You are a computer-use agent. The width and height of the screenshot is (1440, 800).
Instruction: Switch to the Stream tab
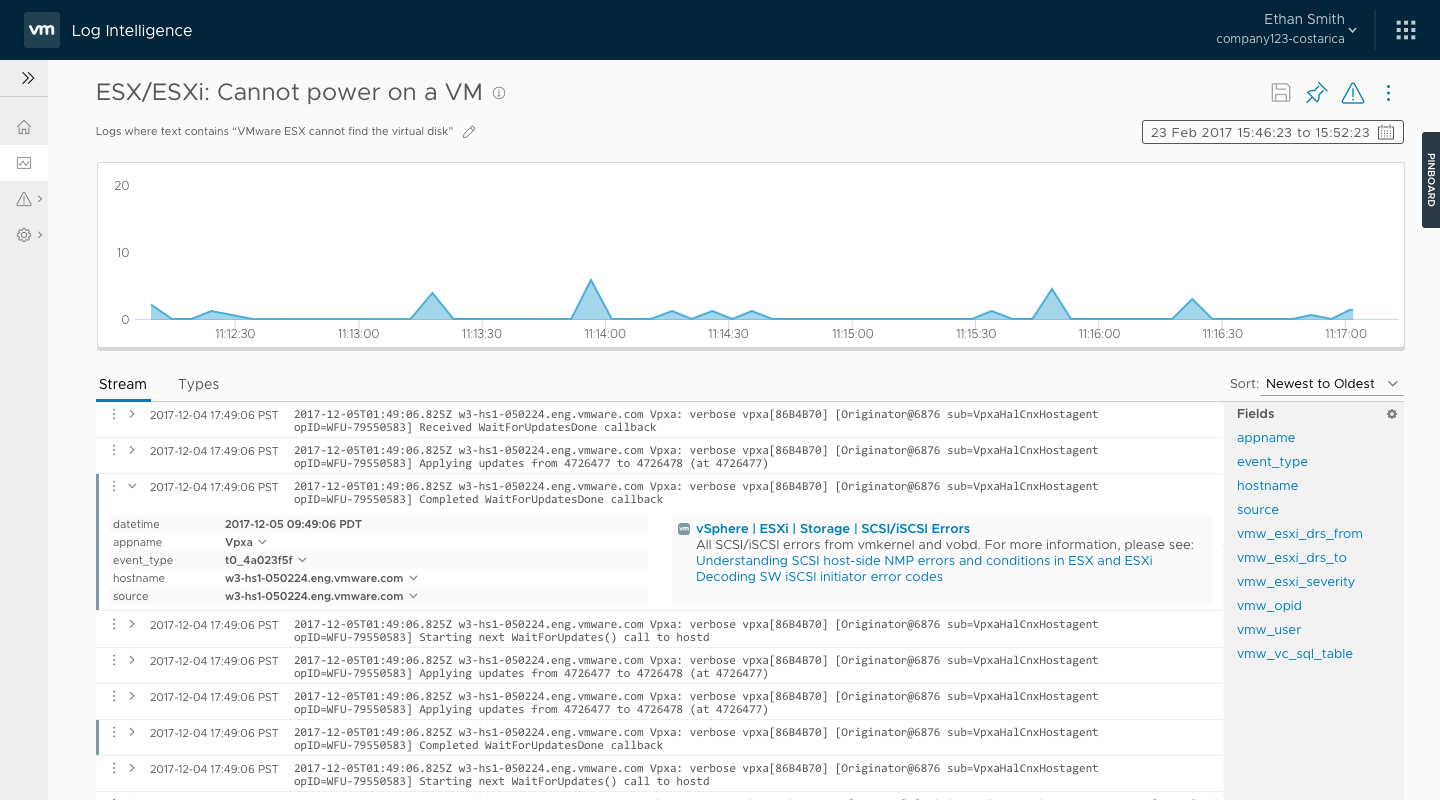123,384
